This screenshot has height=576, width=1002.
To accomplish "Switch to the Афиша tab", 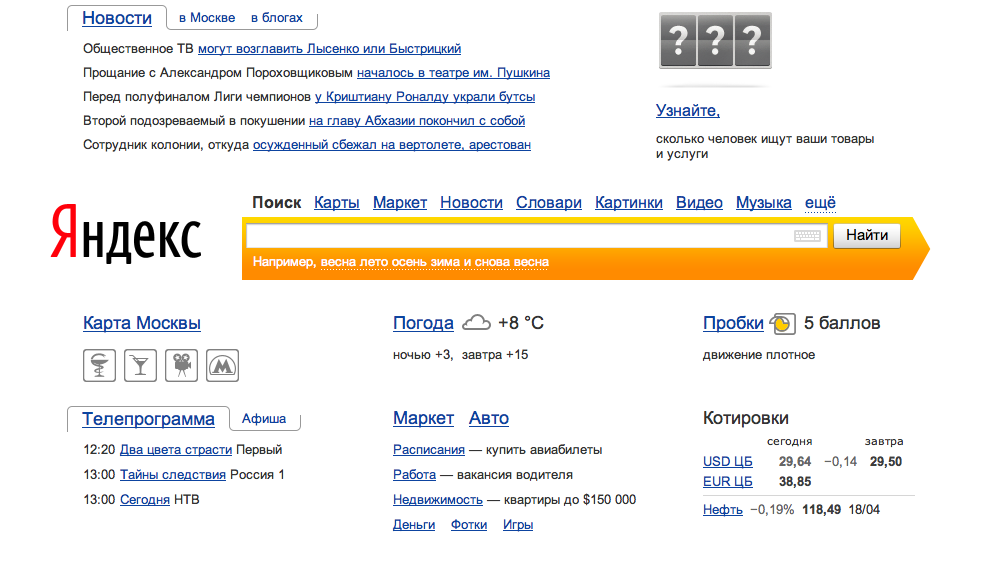I will pos(264,419).
